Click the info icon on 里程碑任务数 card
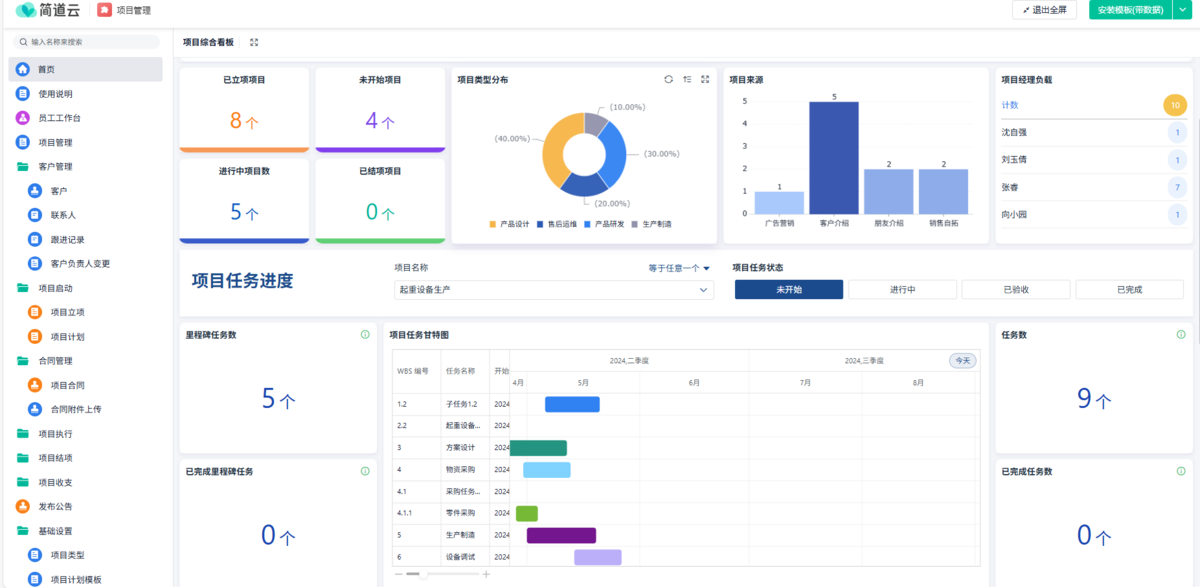The height and width of the screenshot is (588, 1200). [x=365, y=334]
